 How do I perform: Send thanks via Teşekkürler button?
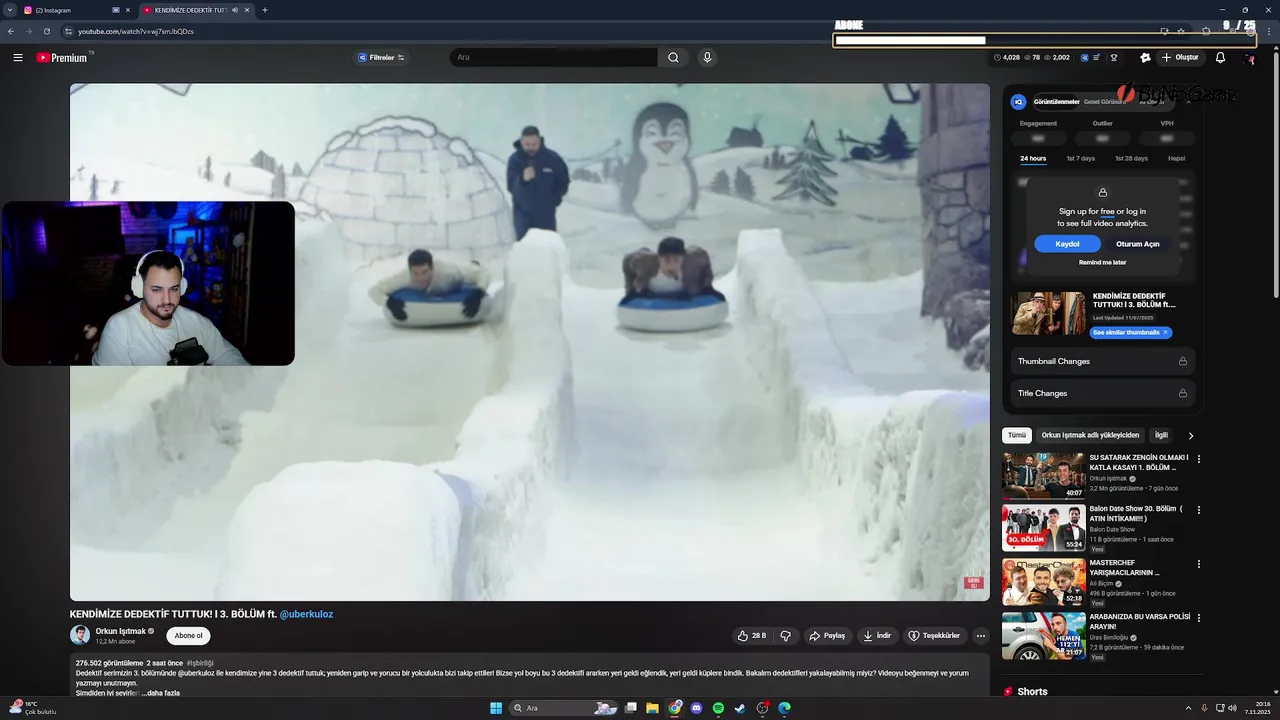pyautogui.click(x=934, y=636)
